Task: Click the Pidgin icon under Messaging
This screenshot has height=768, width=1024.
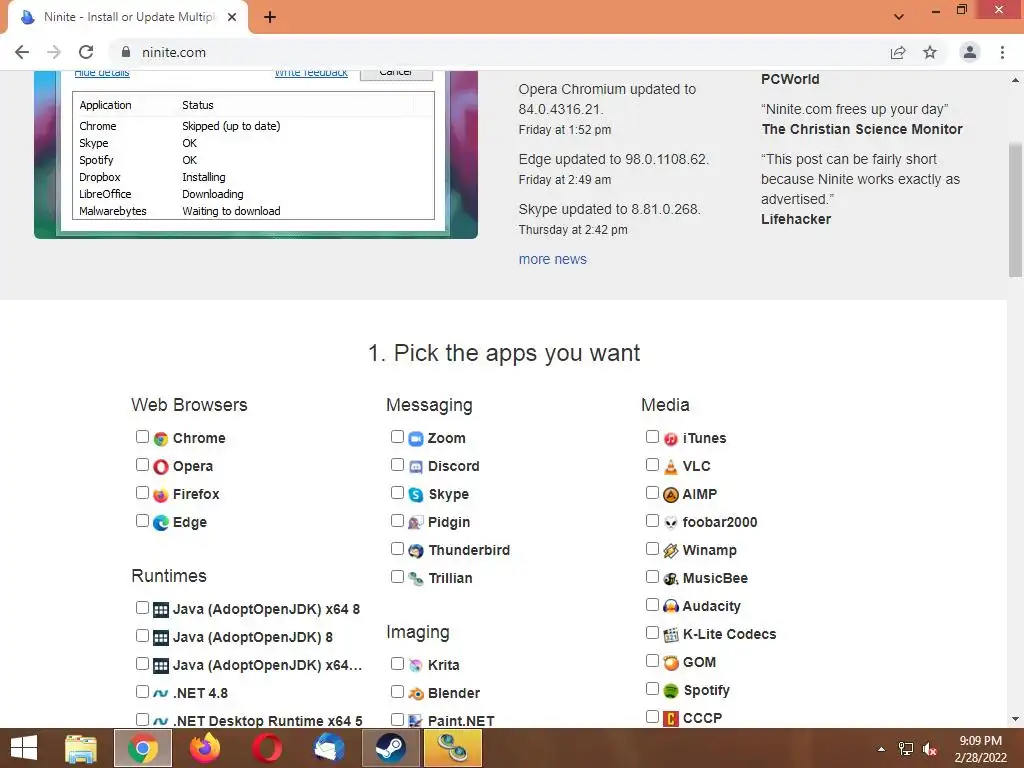Action: [416, 523]
